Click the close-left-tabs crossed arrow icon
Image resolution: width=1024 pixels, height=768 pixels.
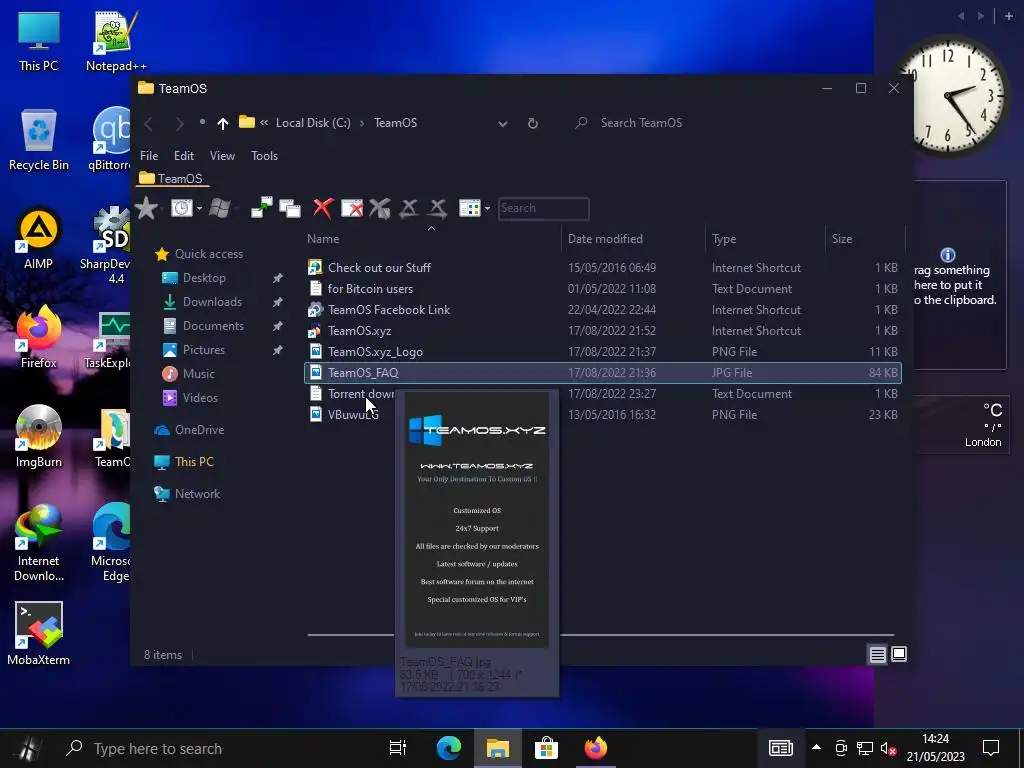pyautogui.click(x=409, y=208)
